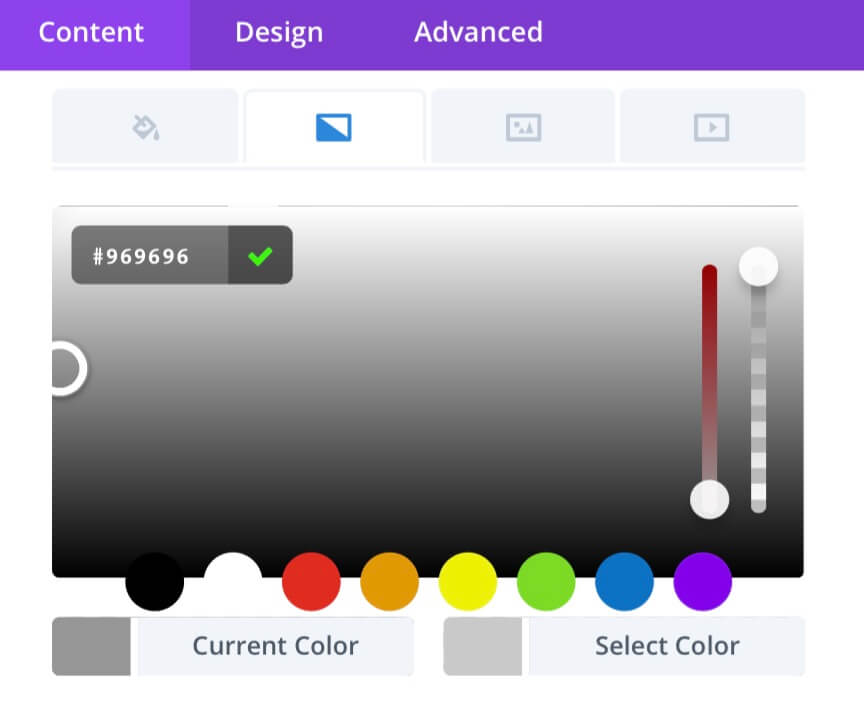The width and height of the screenshot is (864, 708).
Task: Click the red hue slider handle
Action: pyautogui.click(x=710, y=499)
